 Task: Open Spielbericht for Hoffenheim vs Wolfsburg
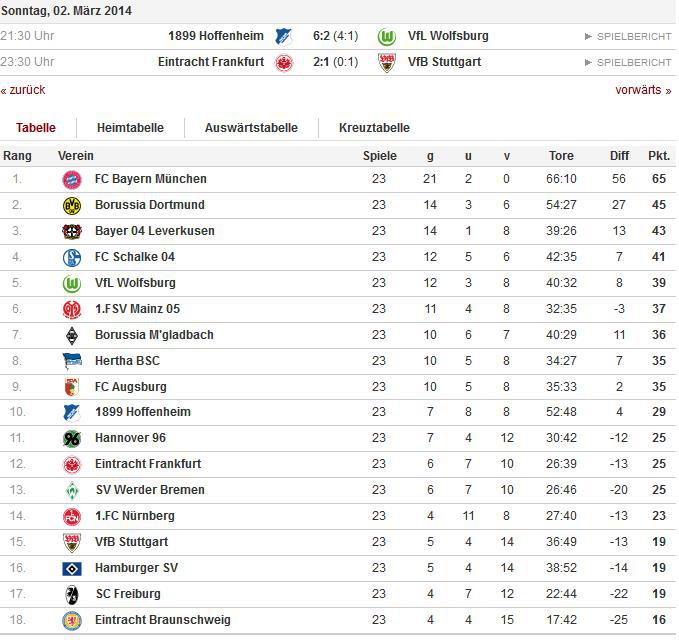tap(628, 37)
